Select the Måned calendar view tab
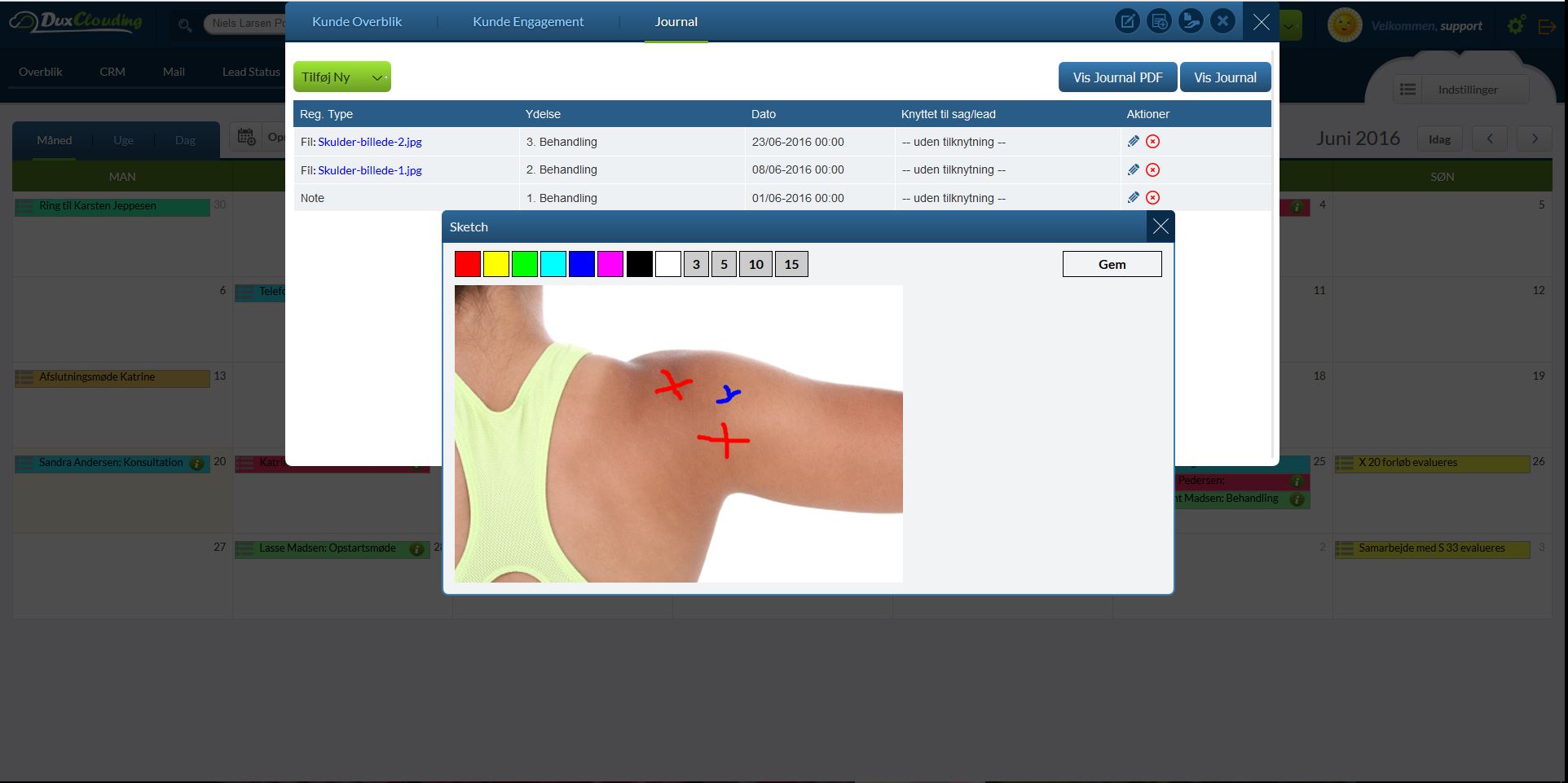 click(54, 140)
